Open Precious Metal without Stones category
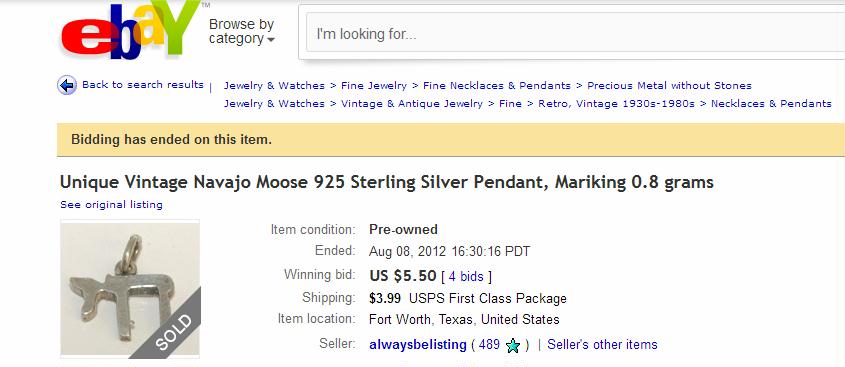This screenshot has height=367, width=845. 669,86
